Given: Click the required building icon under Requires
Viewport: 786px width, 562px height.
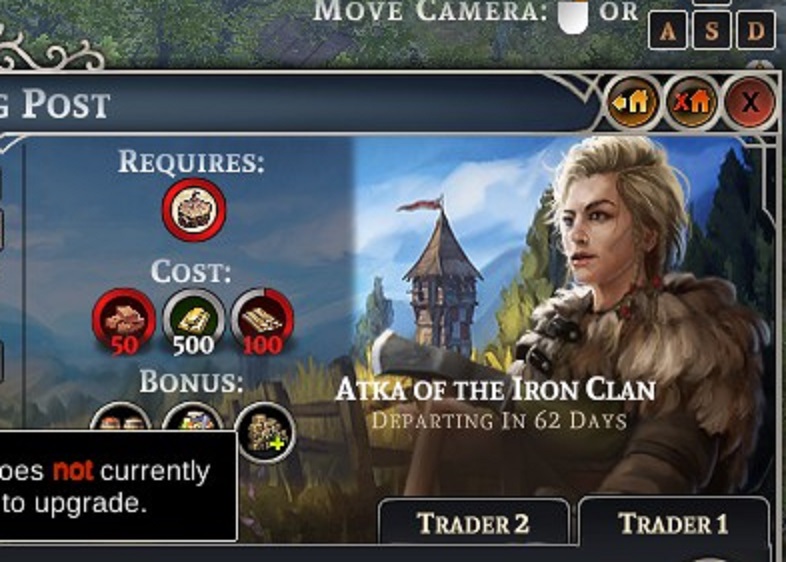Looking at the screenshot, I should 194,209.
